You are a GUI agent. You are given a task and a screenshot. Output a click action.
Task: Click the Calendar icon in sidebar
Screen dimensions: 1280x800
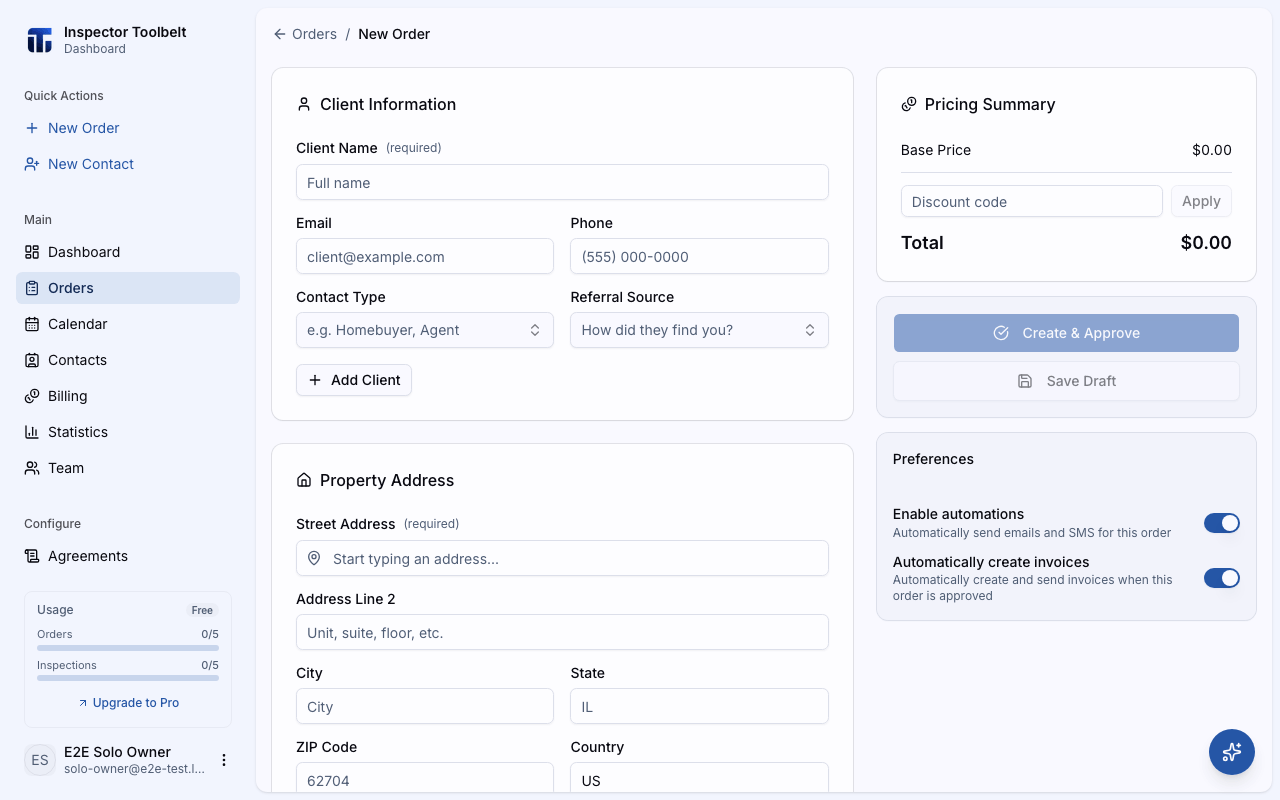tap(32, 324)
